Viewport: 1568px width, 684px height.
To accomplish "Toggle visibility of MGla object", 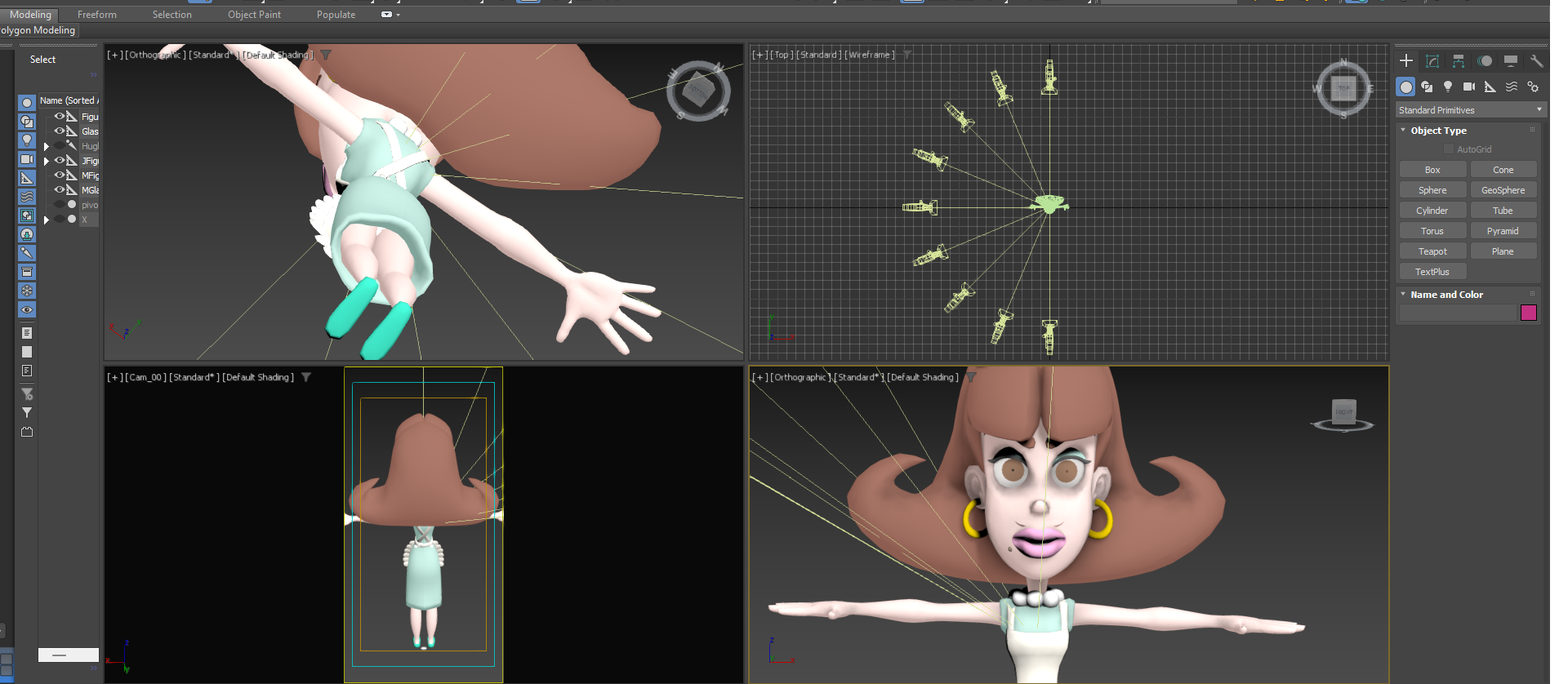I will tap(59, 189).
